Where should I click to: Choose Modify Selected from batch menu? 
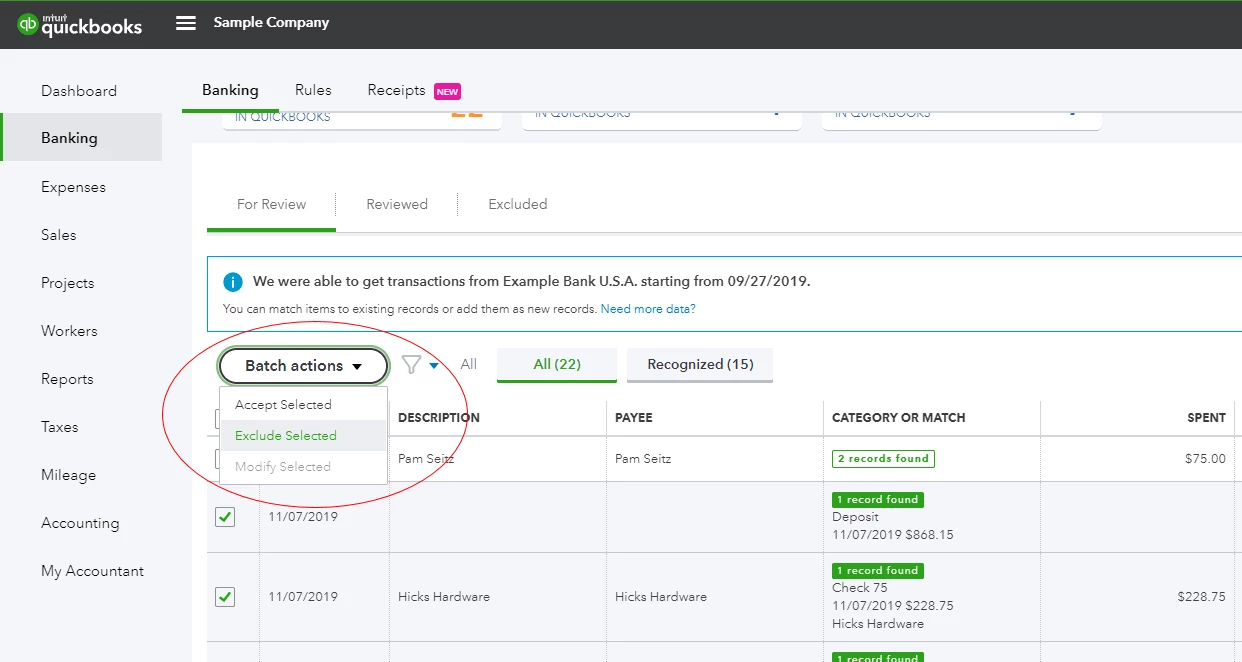click(303, 467)
